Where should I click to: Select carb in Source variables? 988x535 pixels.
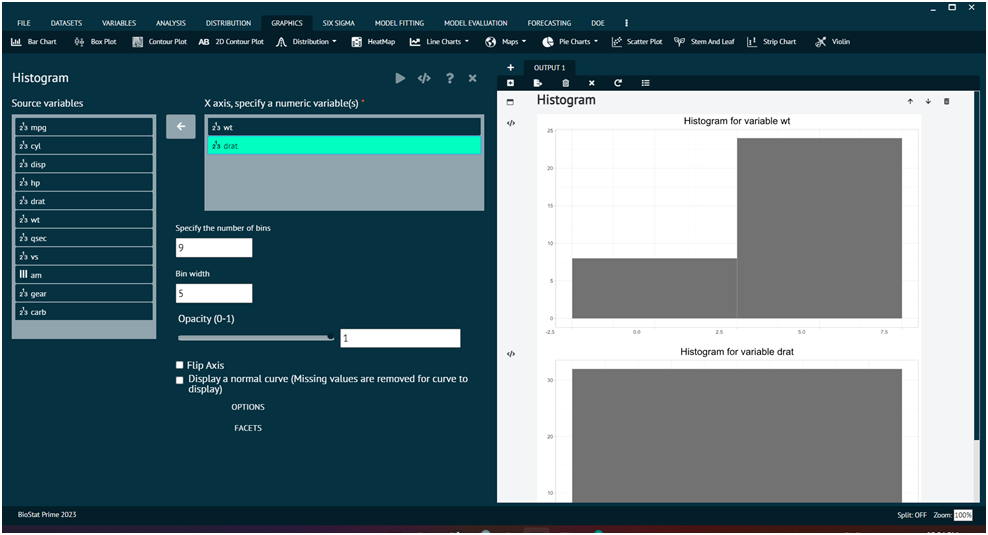[84, 312]
